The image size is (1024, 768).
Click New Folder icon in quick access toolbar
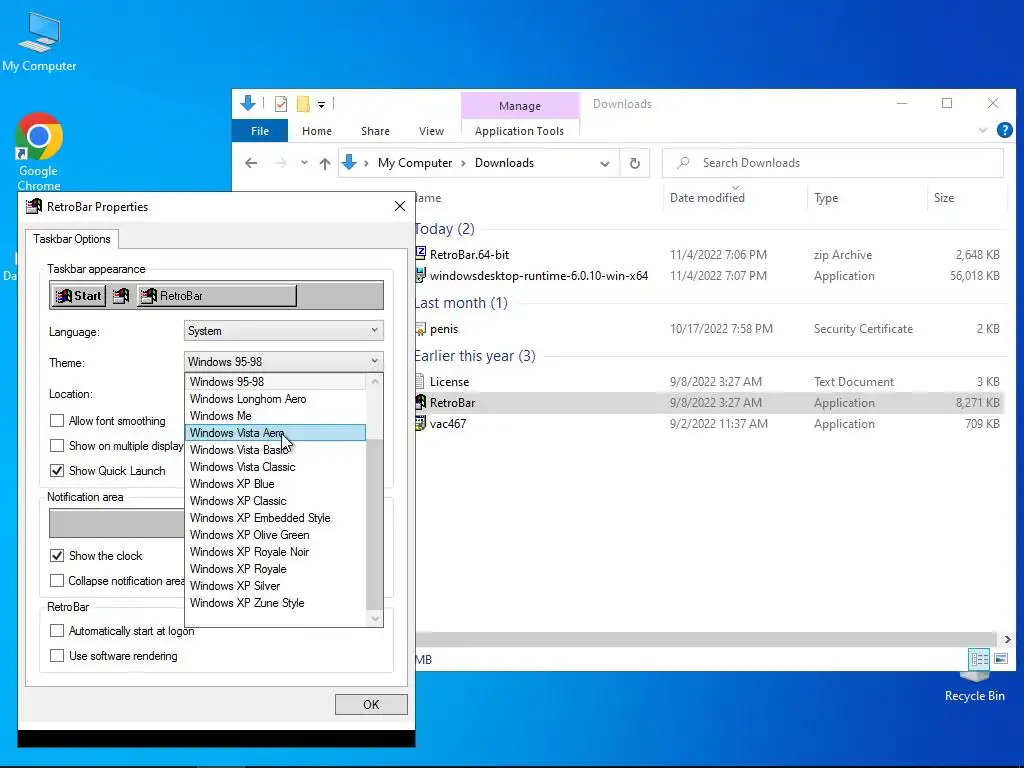303,104
